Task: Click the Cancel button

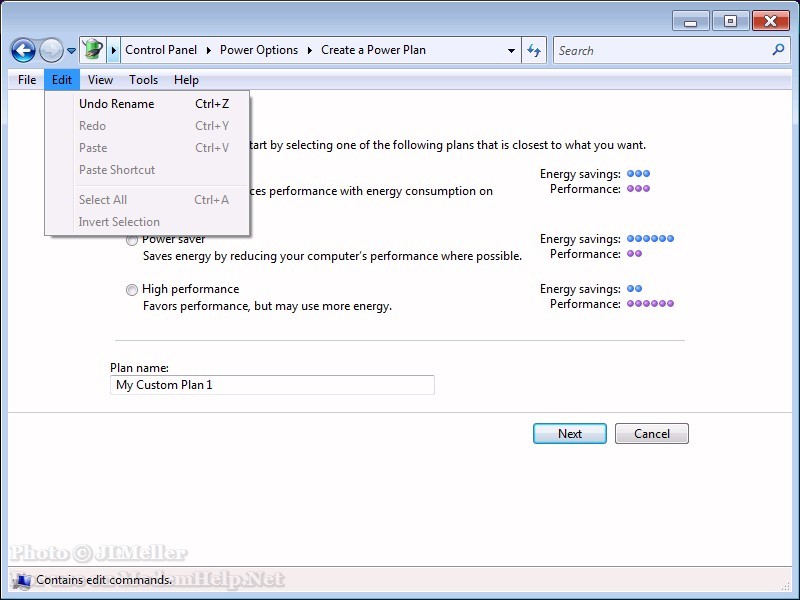Action: 652,434
